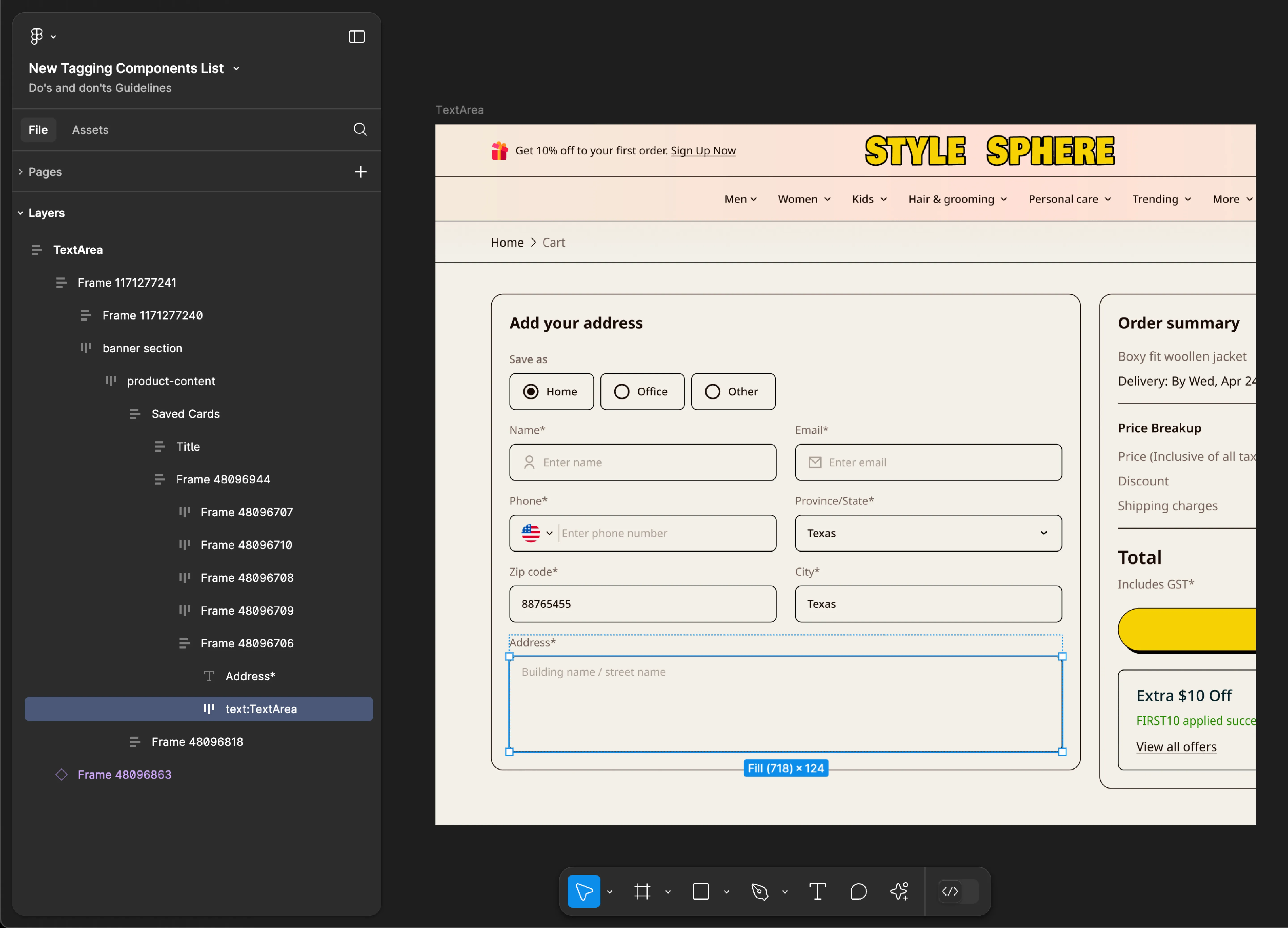Click the envelope icon in Email field
This screenshot has width=1288, height=928.
815,463
